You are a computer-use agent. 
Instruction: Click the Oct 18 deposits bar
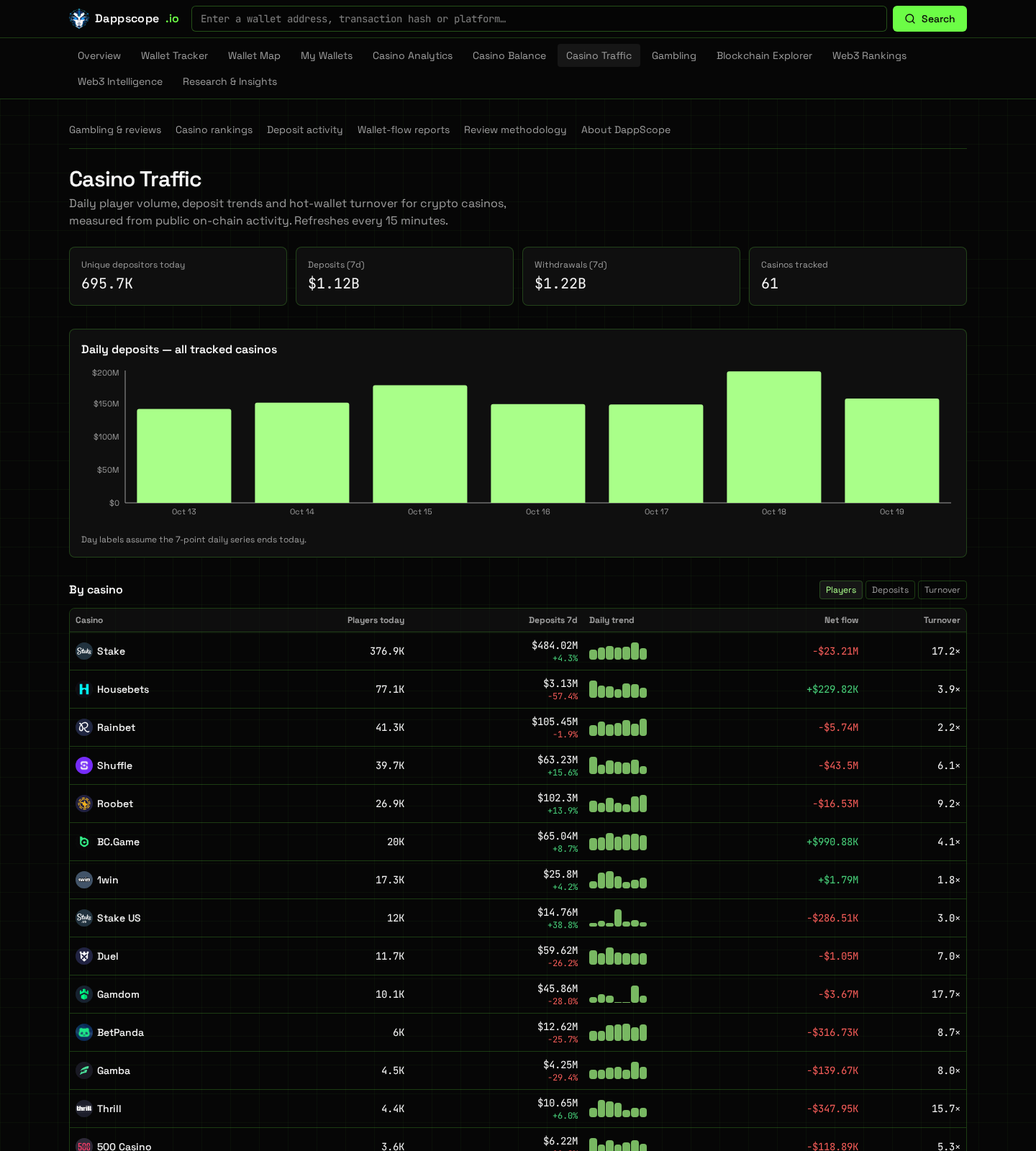[x=774, y=437]
